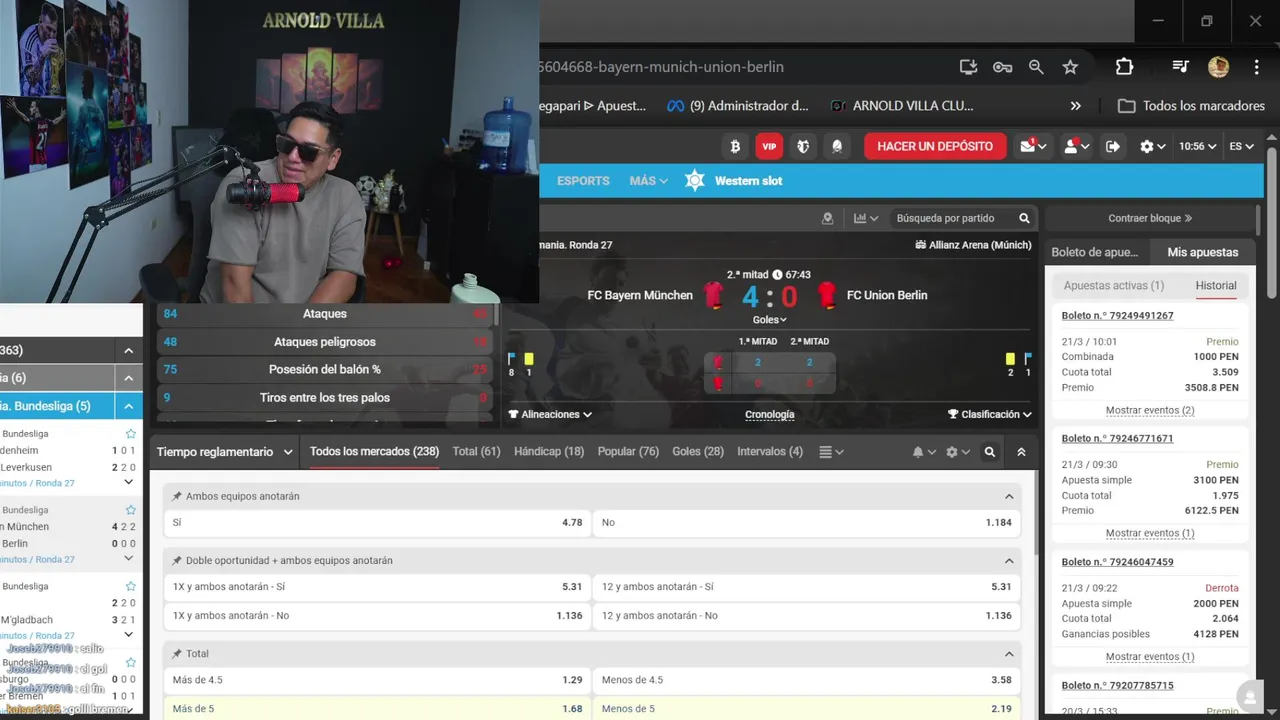
Task: Expand the Alineaciones section
Action: coord(550,414)
